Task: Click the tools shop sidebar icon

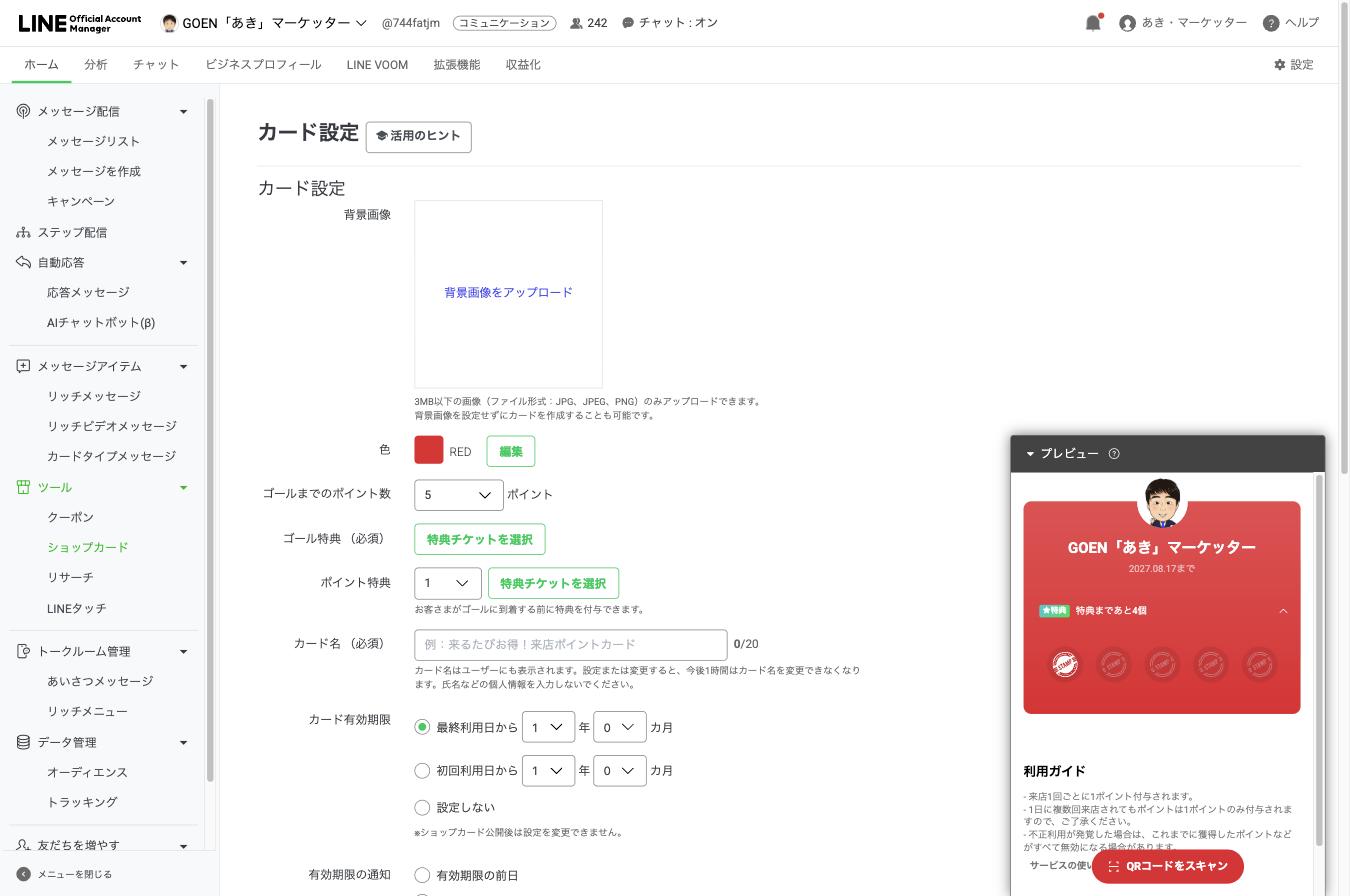Action: (x=23, y=487)
